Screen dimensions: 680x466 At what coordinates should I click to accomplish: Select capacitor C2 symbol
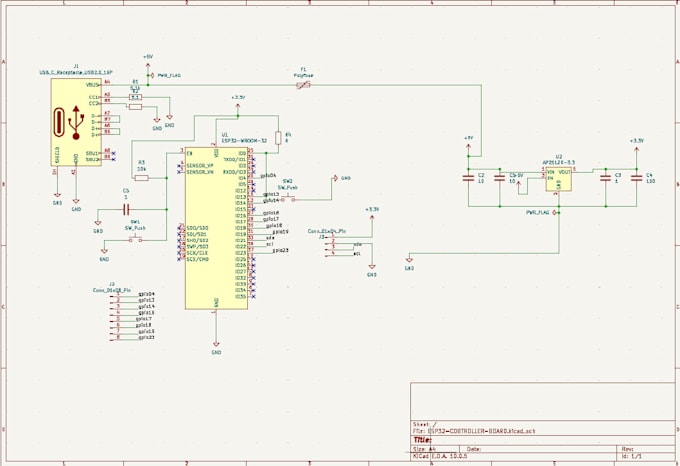(468, 178)
